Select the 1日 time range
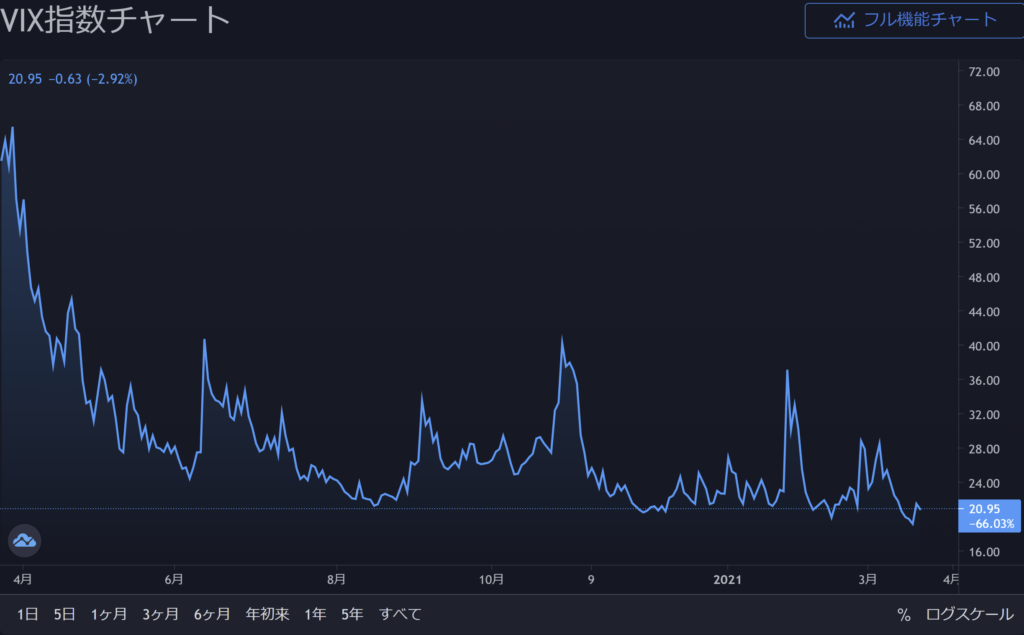1024x635 pixels. 28,614
